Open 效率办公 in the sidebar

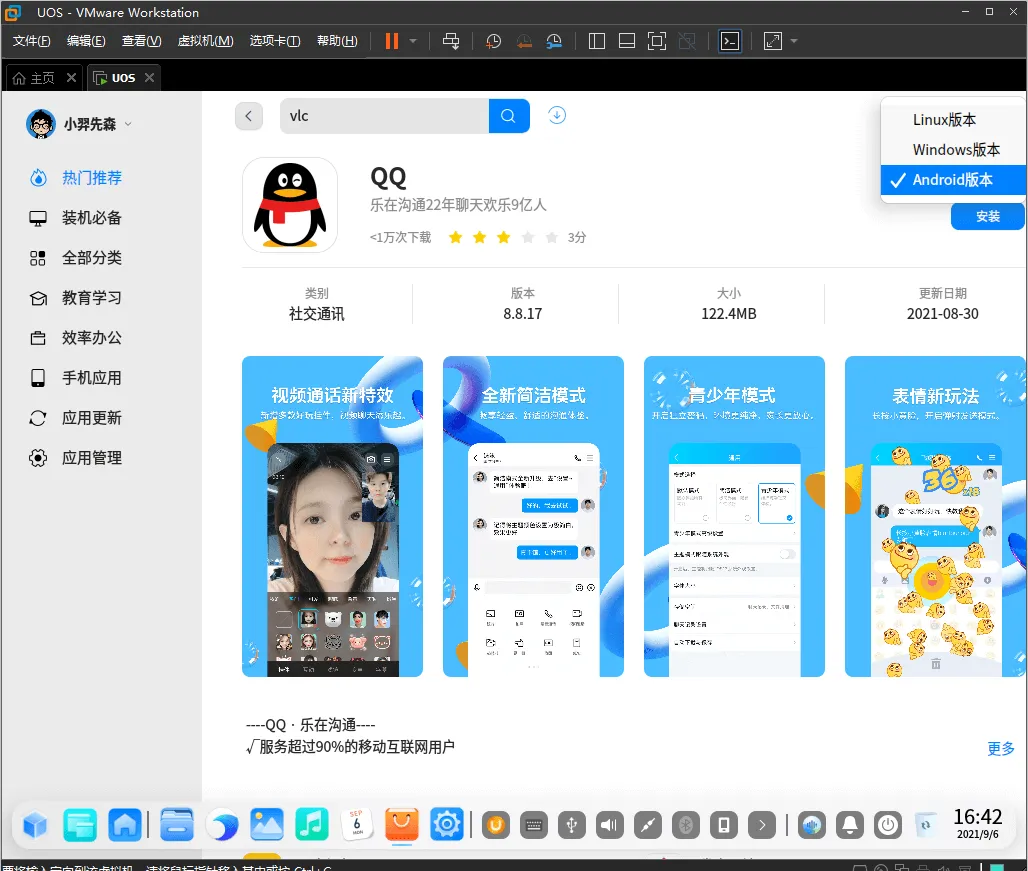[x=75, y=338]
